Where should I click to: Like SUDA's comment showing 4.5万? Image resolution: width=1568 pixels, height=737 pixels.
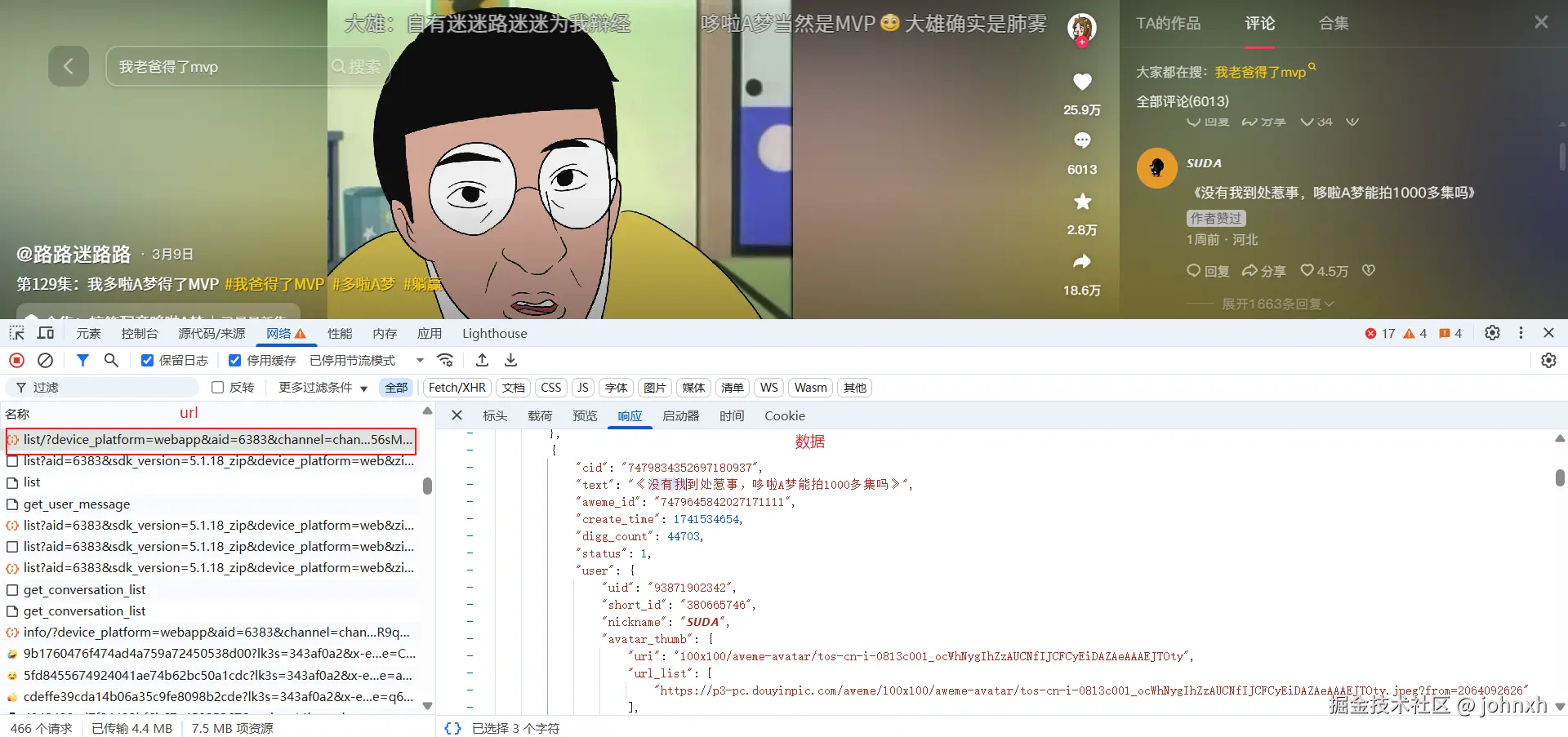click(1324, 270)
